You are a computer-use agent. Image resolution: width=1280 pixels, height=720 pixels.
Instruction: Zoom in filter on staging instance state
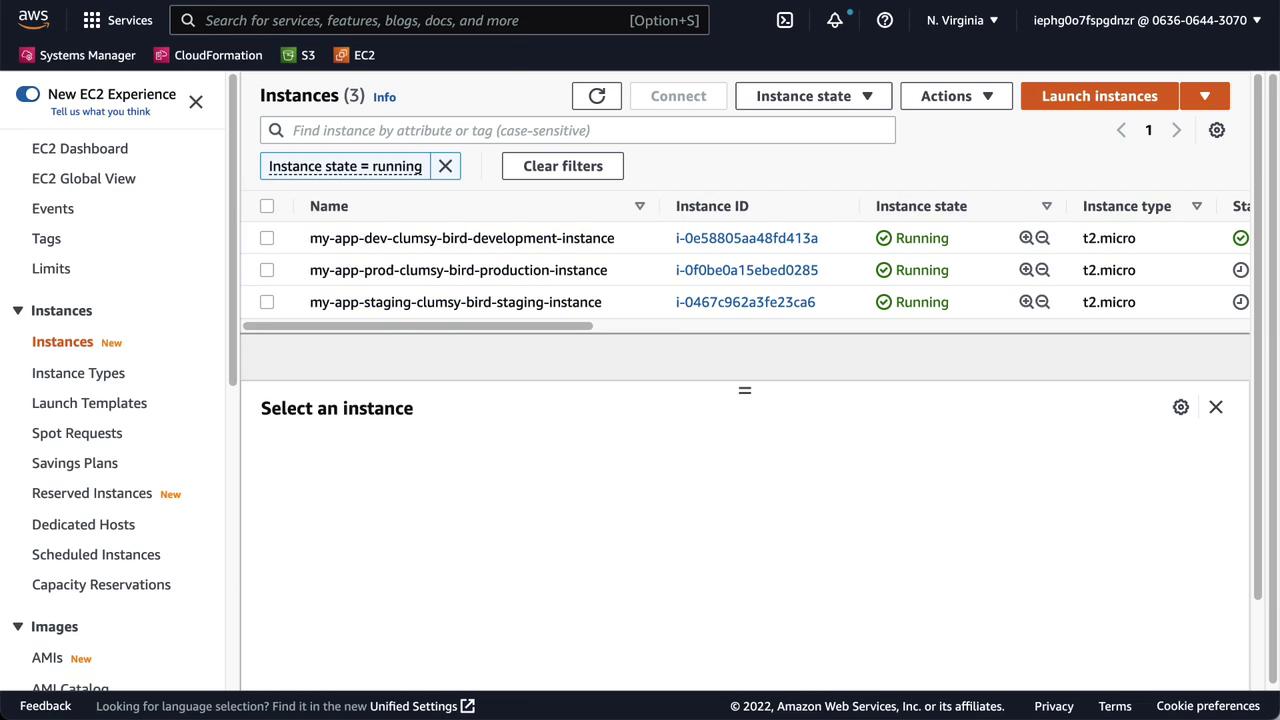(x=1026, y=302)
